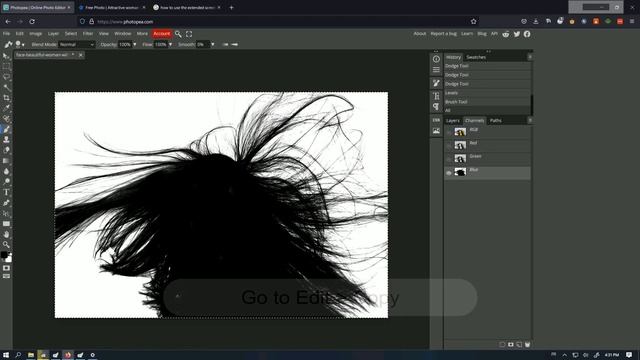
Task: Open the Image menu
Action: (36, 34)
